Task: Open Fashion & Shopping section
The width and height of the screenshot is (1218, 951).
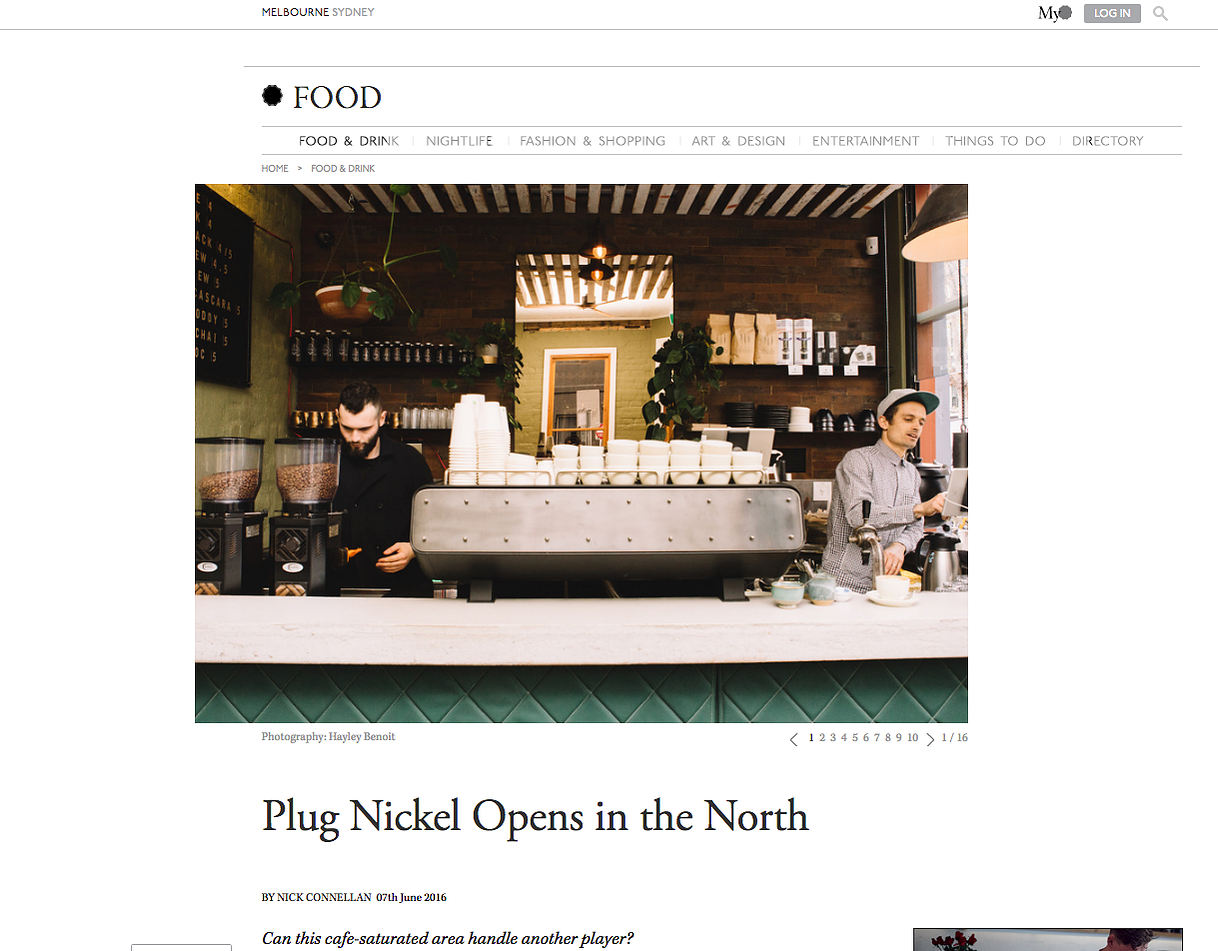Action: coord(592,141)
